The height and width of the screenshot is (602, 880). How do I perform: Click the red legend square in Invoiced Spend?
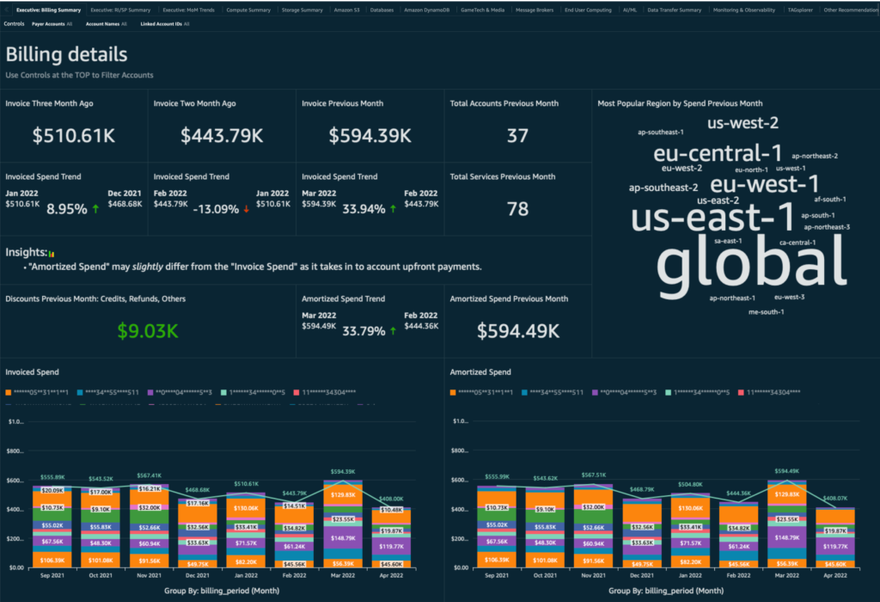pyautogui.click(x=303, y=392)
